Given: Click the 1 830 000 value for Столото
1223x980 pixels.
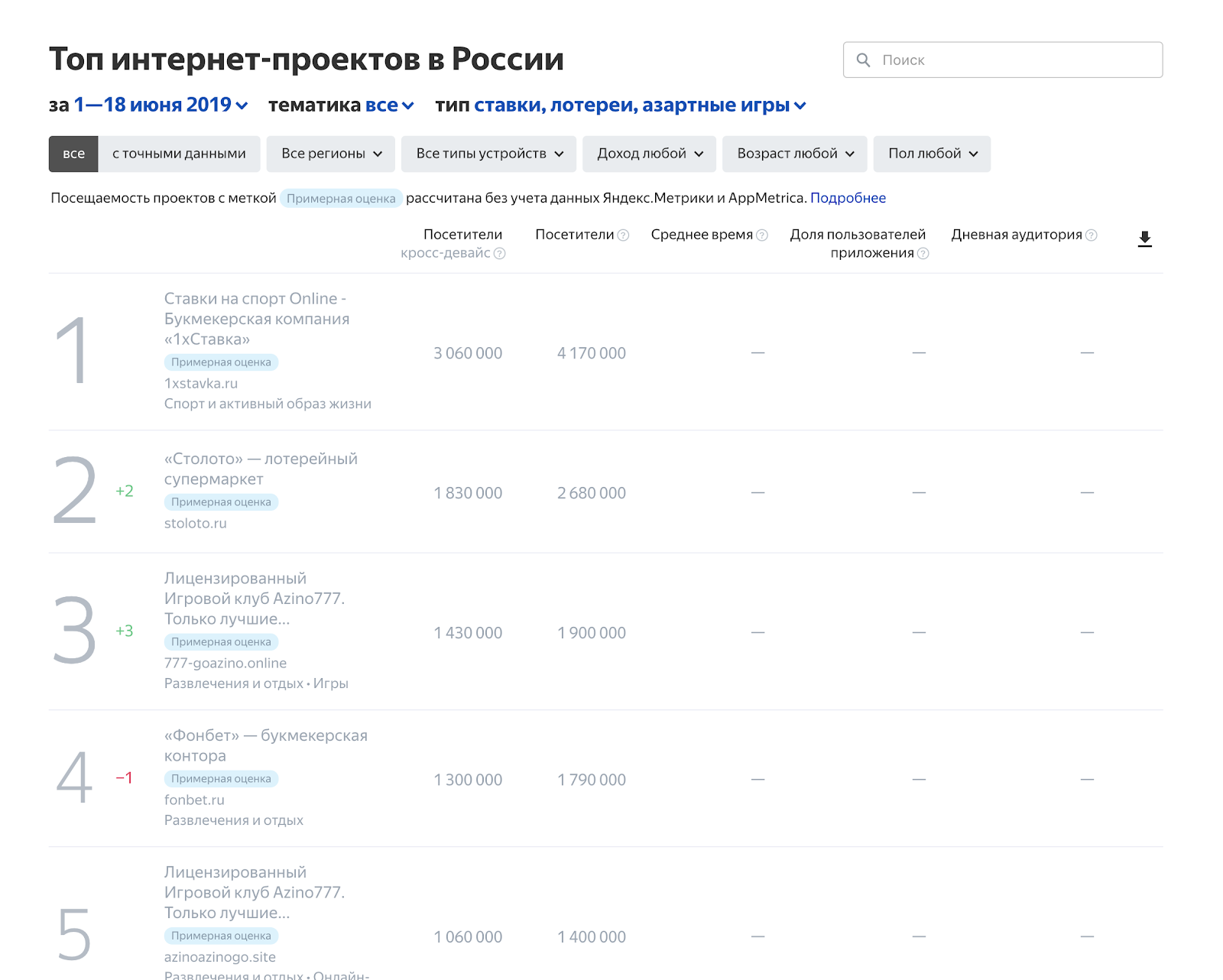Looking at the screenshot, I should click(x=468, y=493).
